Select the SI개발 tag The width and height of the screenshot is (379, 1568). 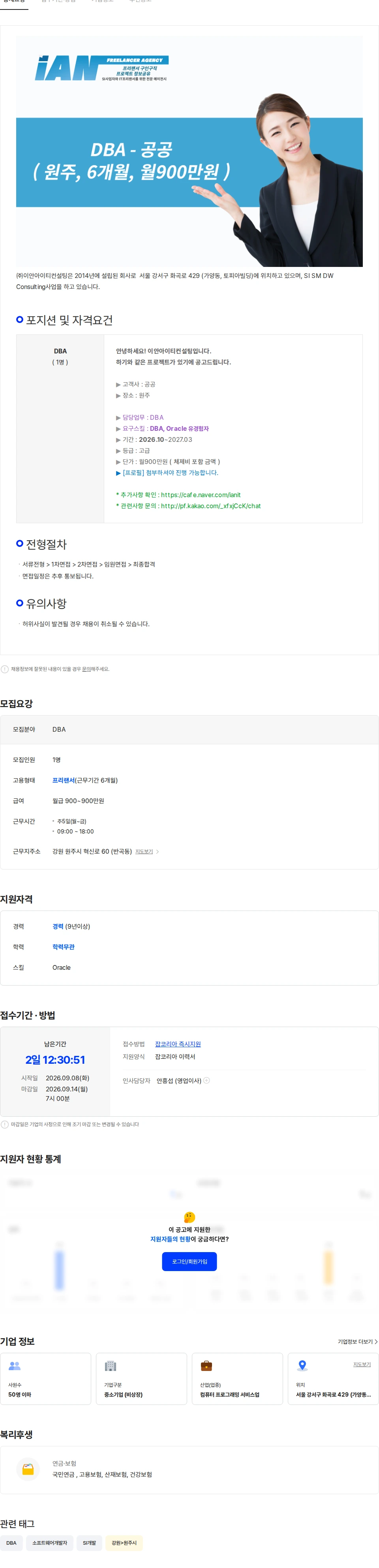(90, 1542)
